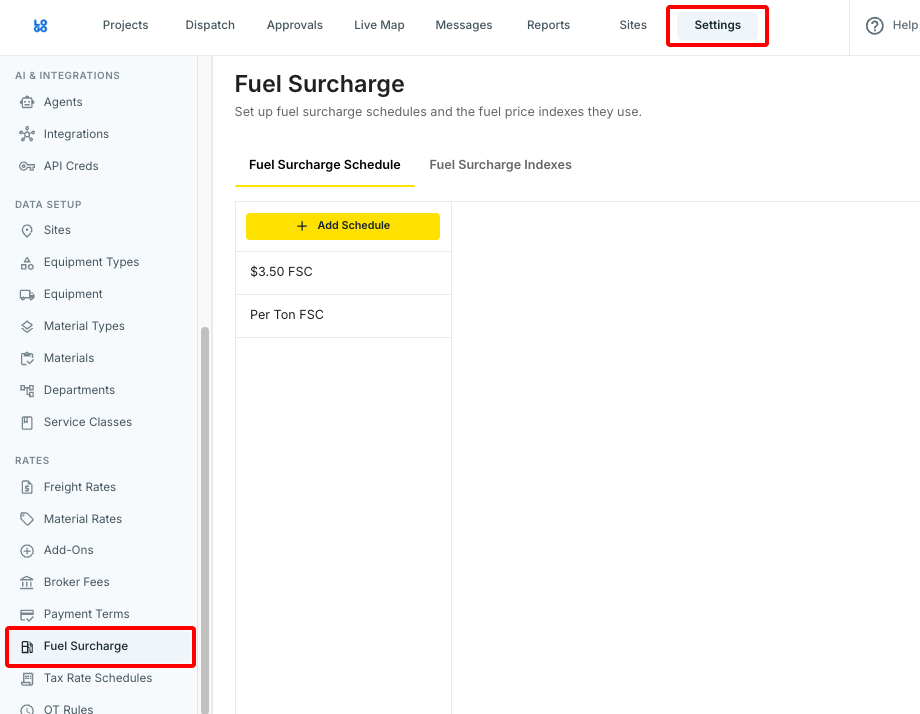The width and height of the screenshot is (920, 714).
Task: Click the Freight Rates document icon
Action: pos(27,487)
